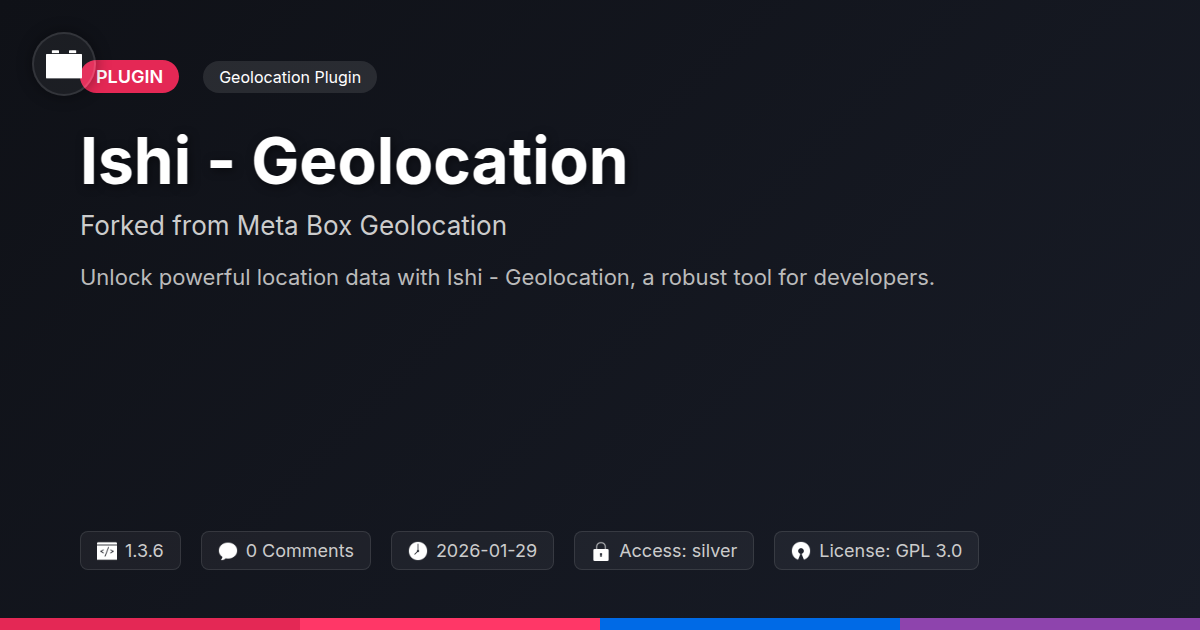Click the plugin brick logo icon
Screen dimensions: 1200x630
64,64
